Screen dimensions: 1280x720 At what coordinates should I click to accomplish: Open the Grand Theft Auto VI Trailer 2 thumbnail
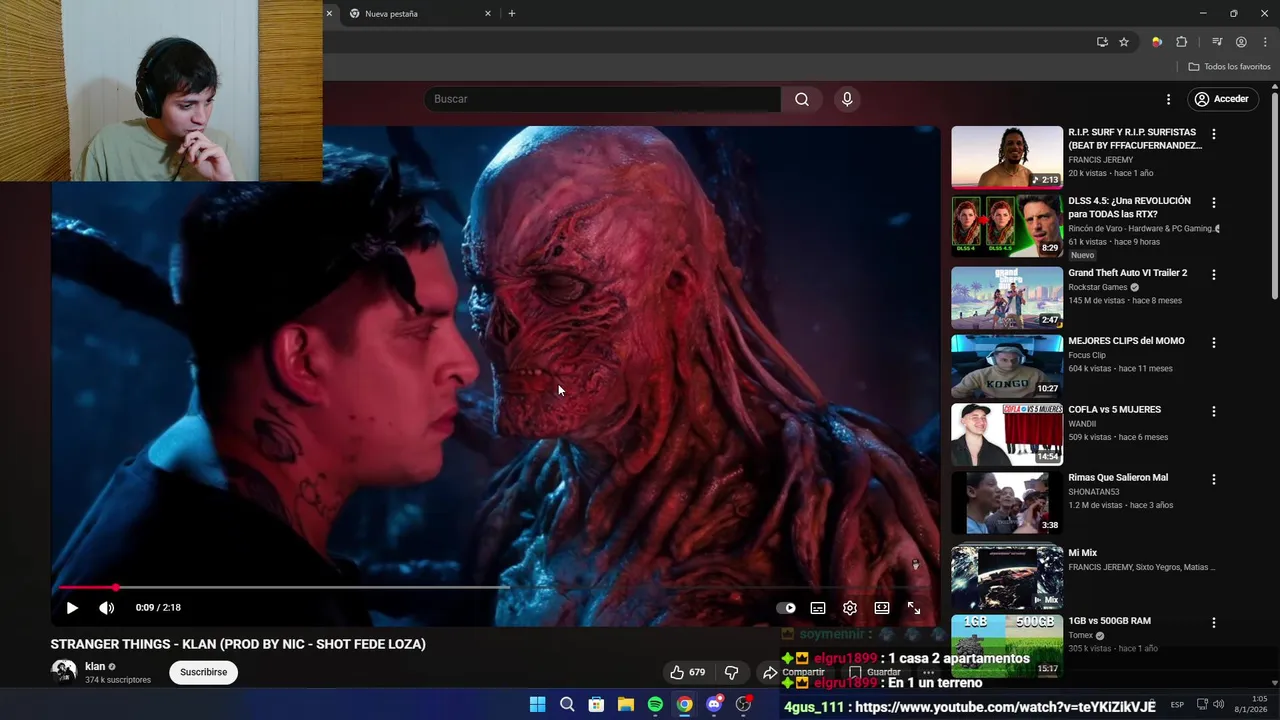pos(1007,297)
